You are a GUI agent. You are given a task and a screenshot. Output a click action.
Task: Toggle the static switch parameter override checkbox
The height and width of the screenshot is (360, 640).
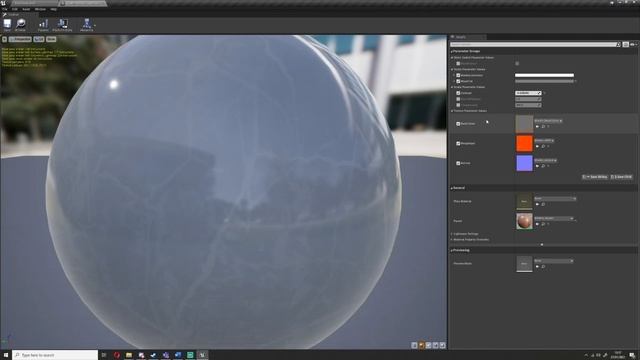tap(458, 64)
